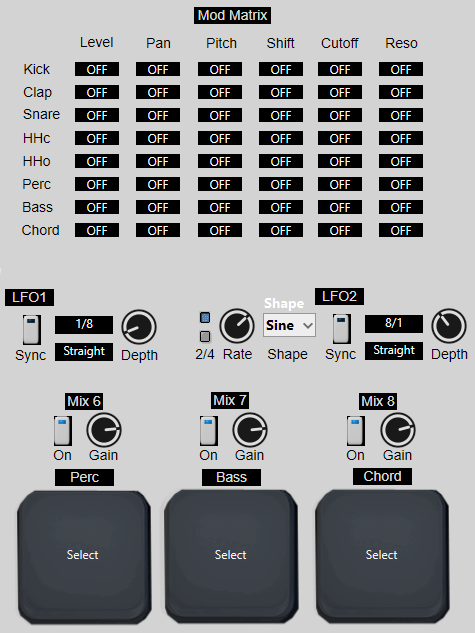Click the Mix 6 Gain knob
This screenshot has height=633, width=475.
[104, 430]
